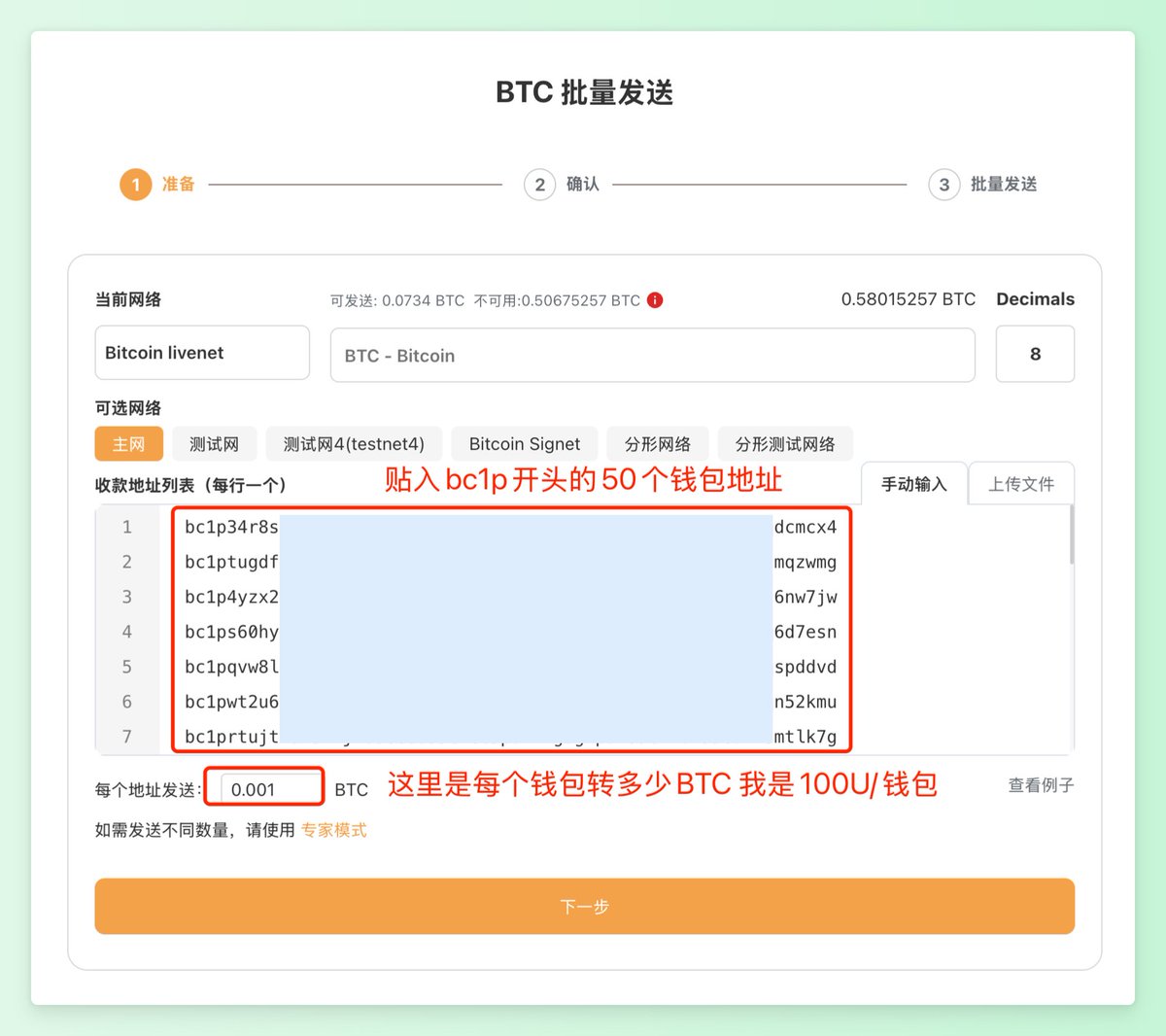The width and height of the screenshot is (1166, 1036).
Task: Click address line starting bc1p4yzx2
Action: pos(511,597)
